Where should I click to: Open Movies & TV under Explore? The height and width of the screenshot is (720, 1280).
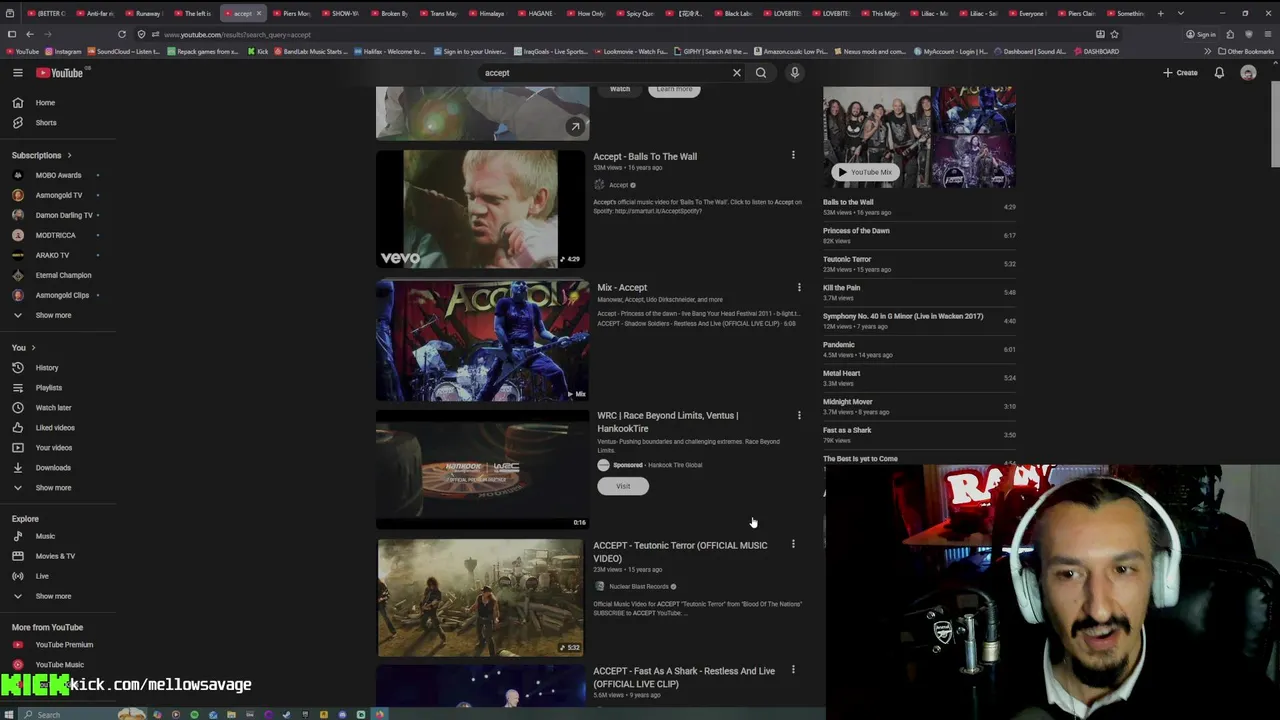[56, 556]
